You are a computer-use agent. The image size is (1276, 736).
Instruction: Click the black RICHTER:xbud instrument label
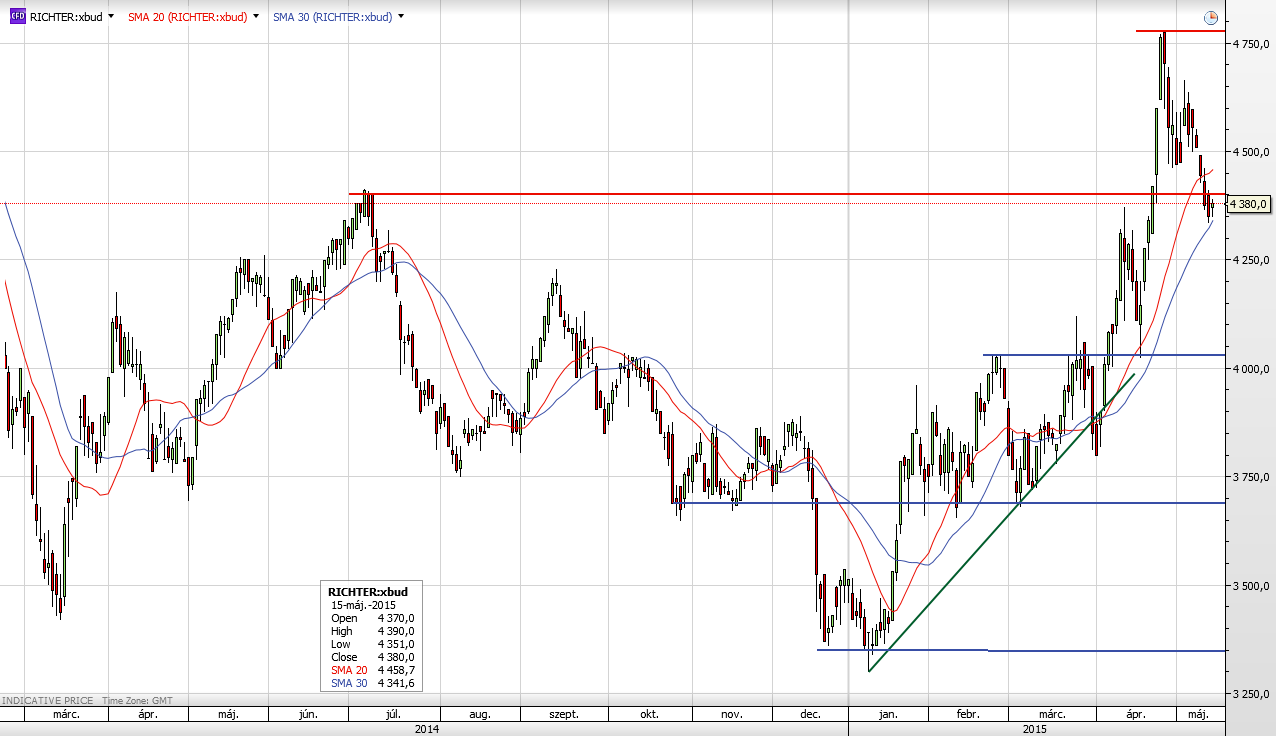pos(66,17)
